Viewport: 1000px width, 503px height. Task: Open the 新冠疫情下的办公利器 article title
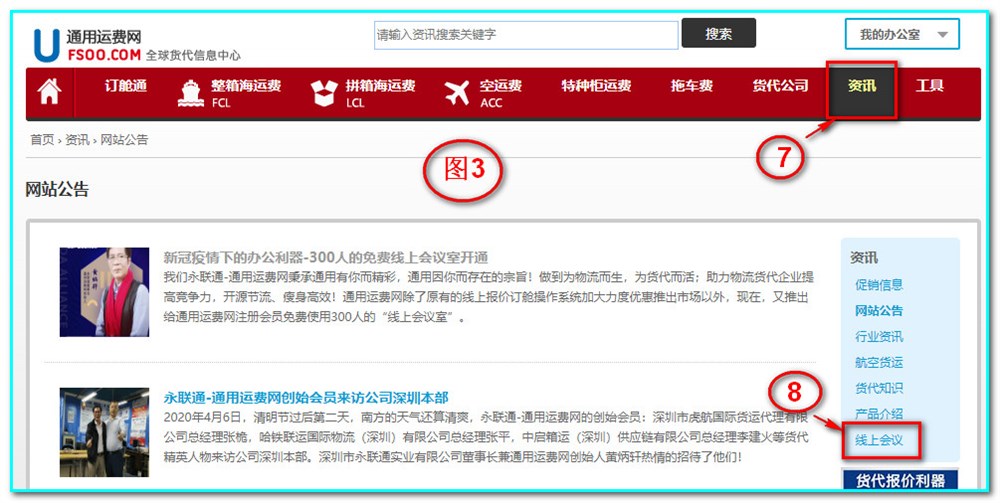tap(326, 258)
